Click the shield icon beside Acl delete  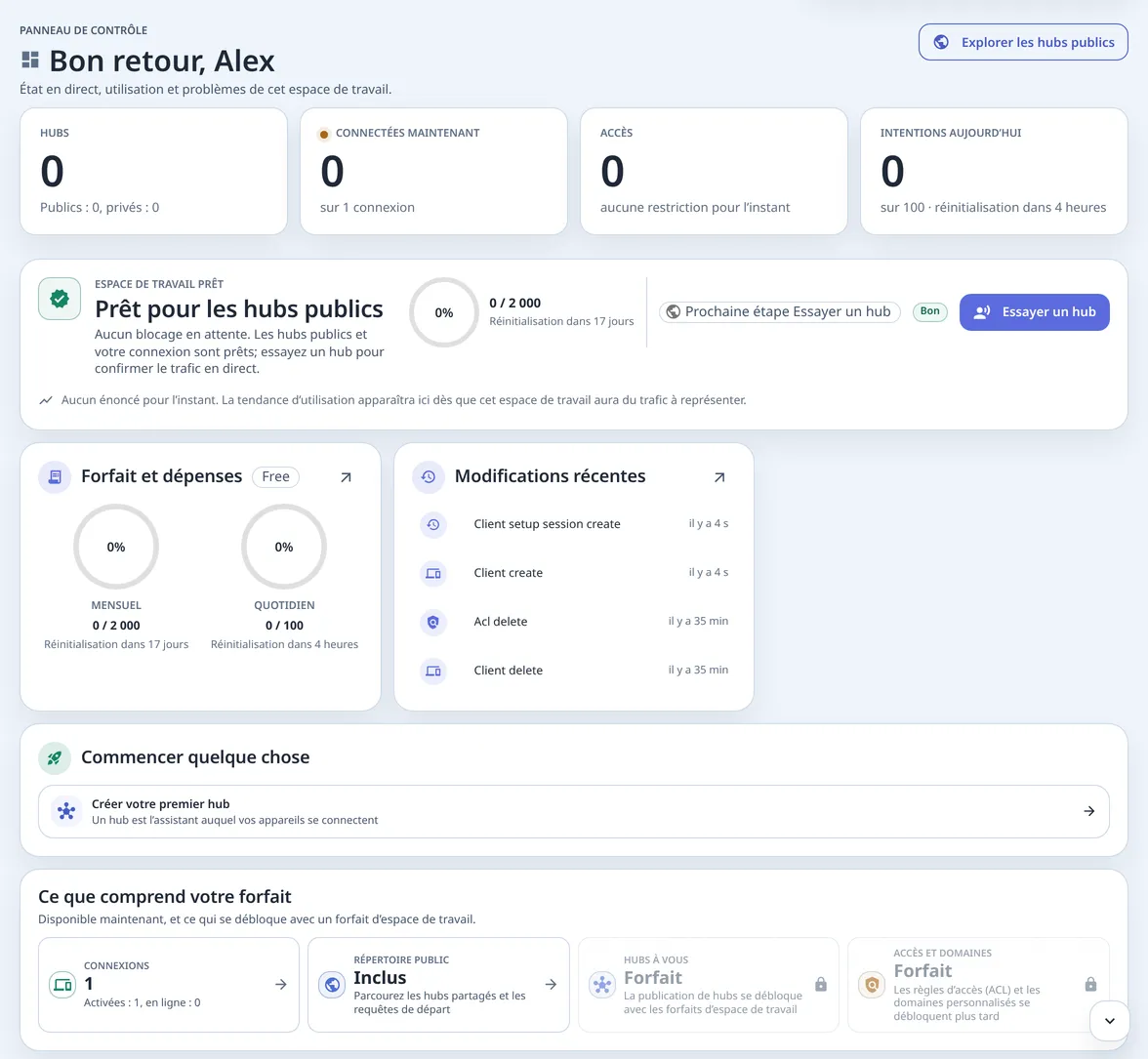[x=433, y=622]
